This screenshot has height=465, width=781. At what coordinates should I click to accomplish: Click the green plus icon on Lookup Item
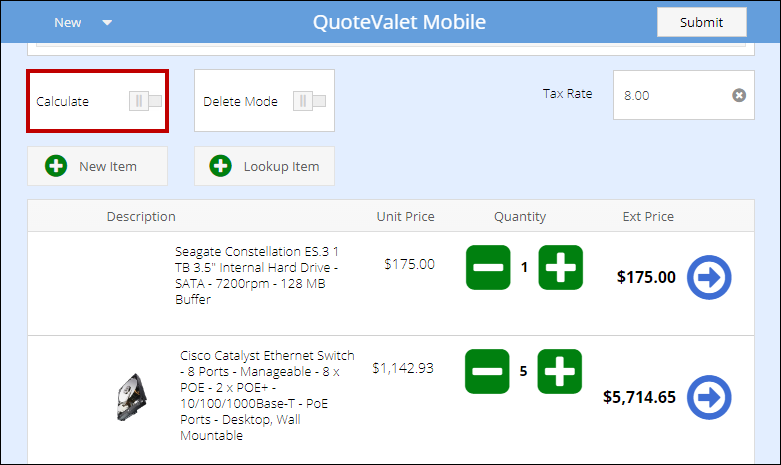coord(220,166)
